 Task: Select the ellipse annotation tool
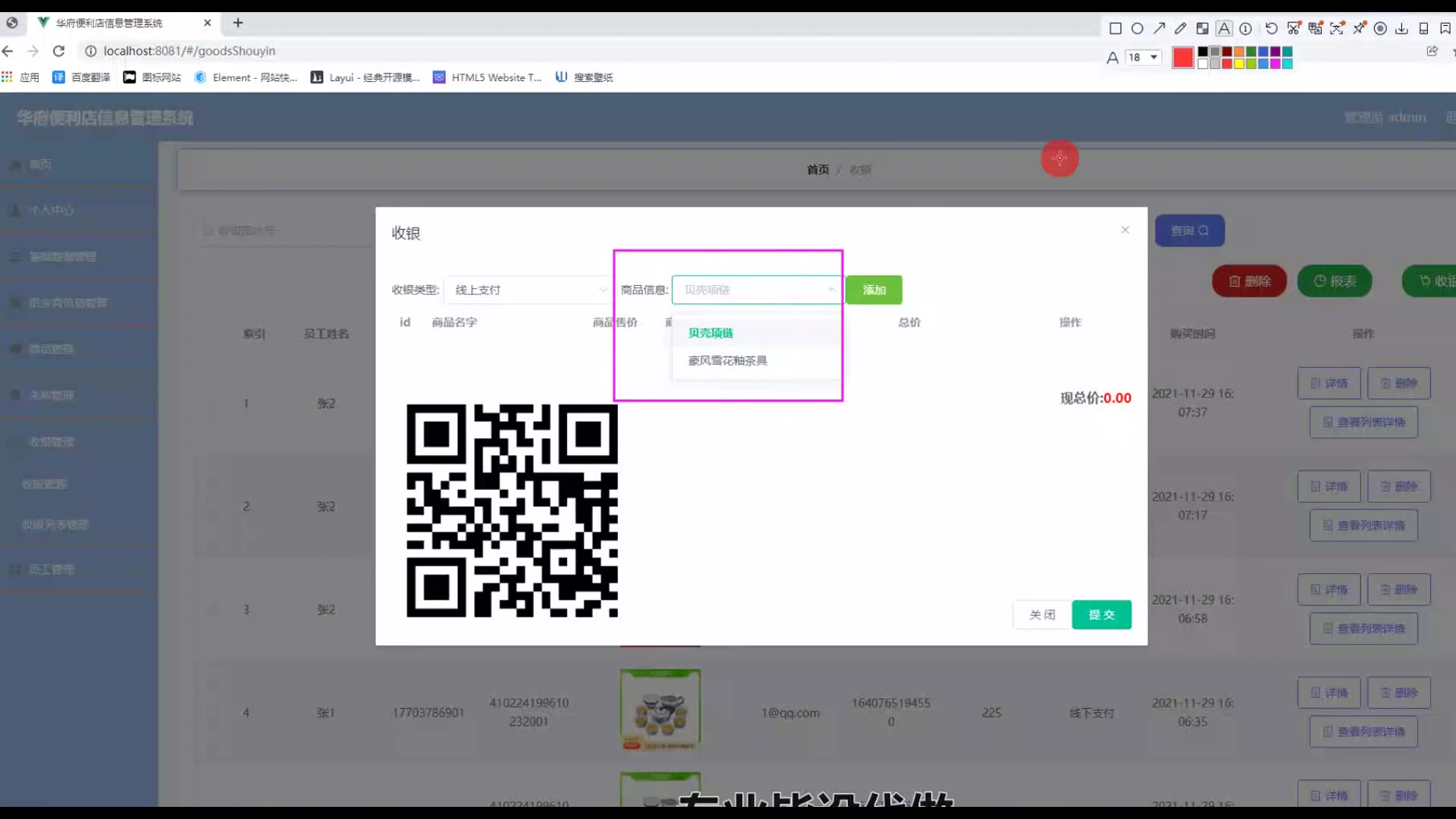tap(1137, 29)
